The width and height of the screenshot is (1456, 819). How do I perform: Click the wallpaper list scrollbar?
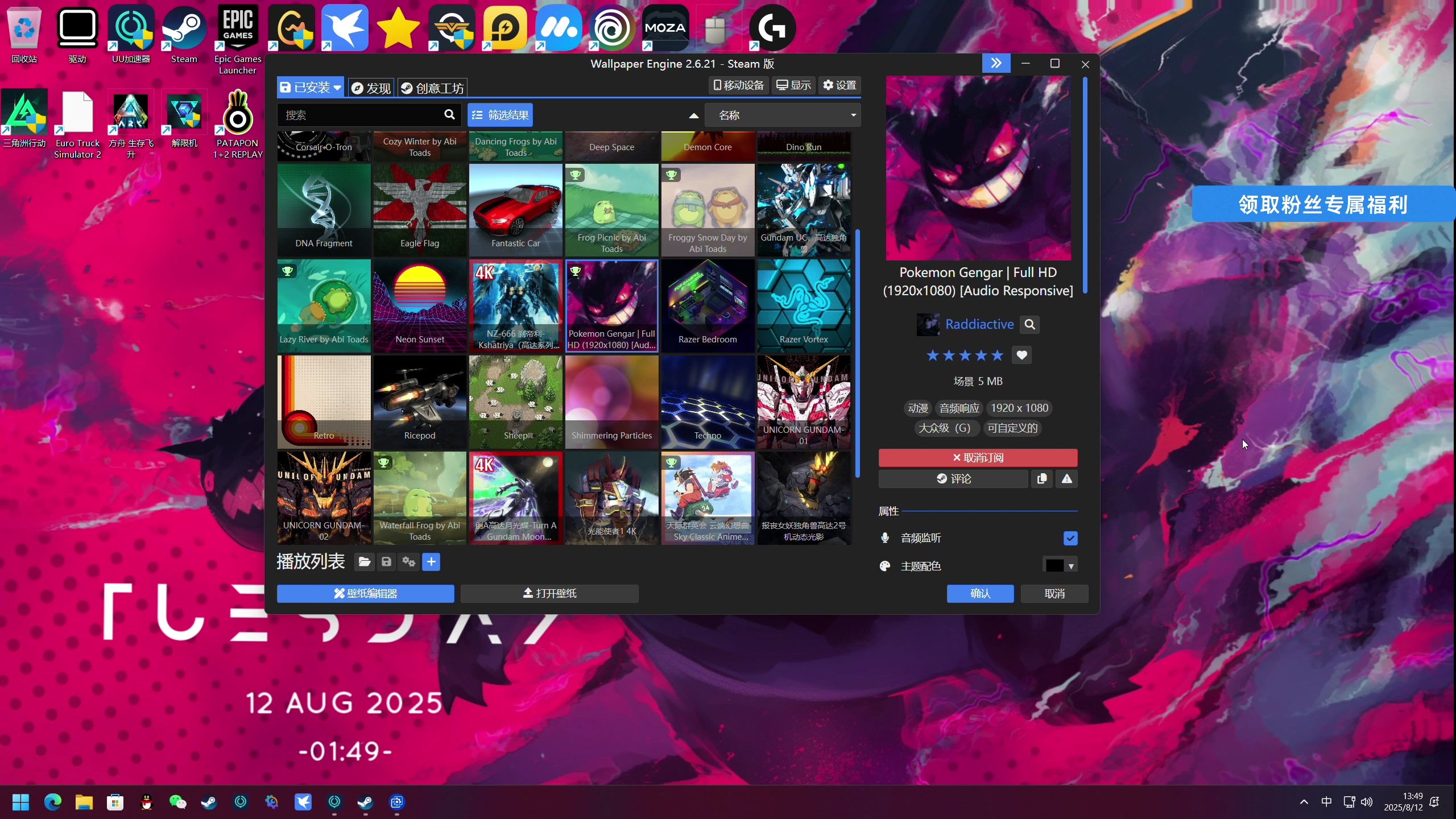coord(857,353)
